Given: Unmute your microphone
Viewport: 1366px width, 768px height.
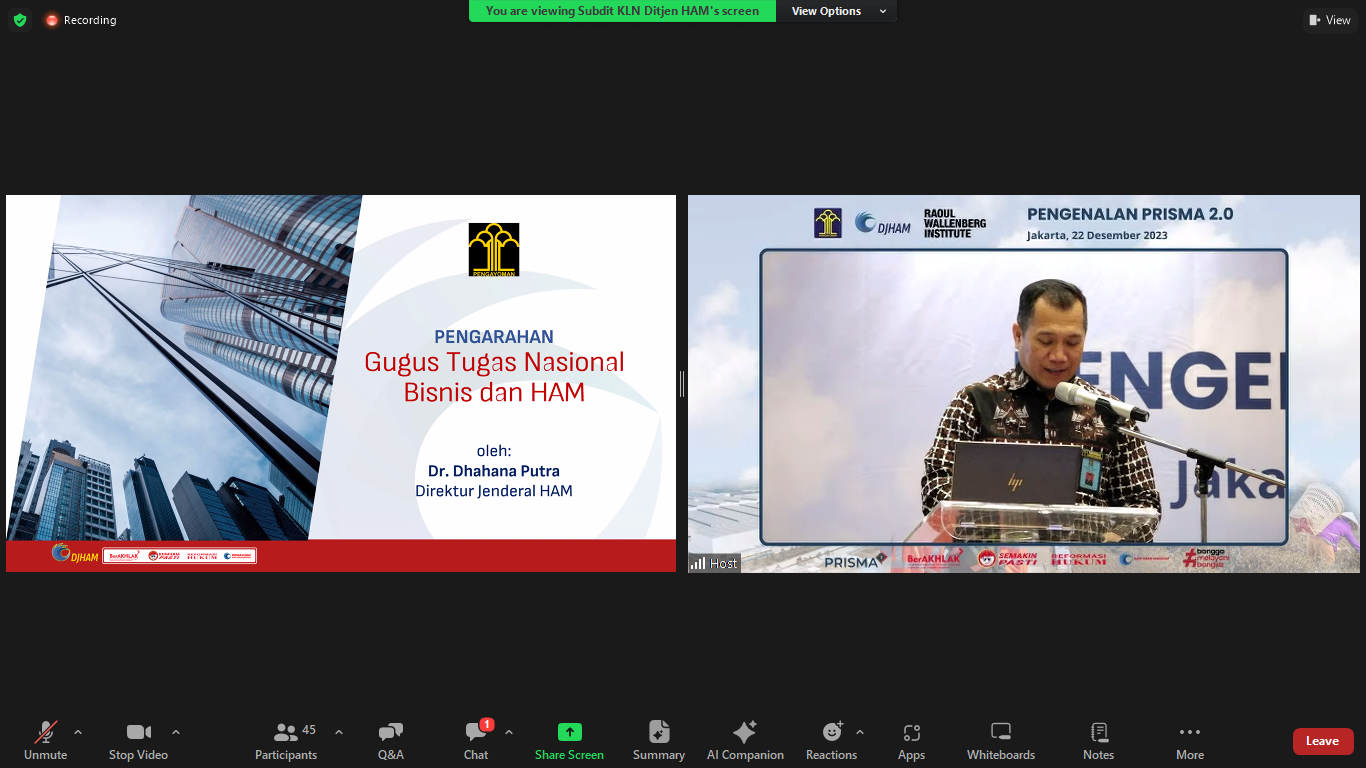Looking at the screenshot, I should pos(44,740).
